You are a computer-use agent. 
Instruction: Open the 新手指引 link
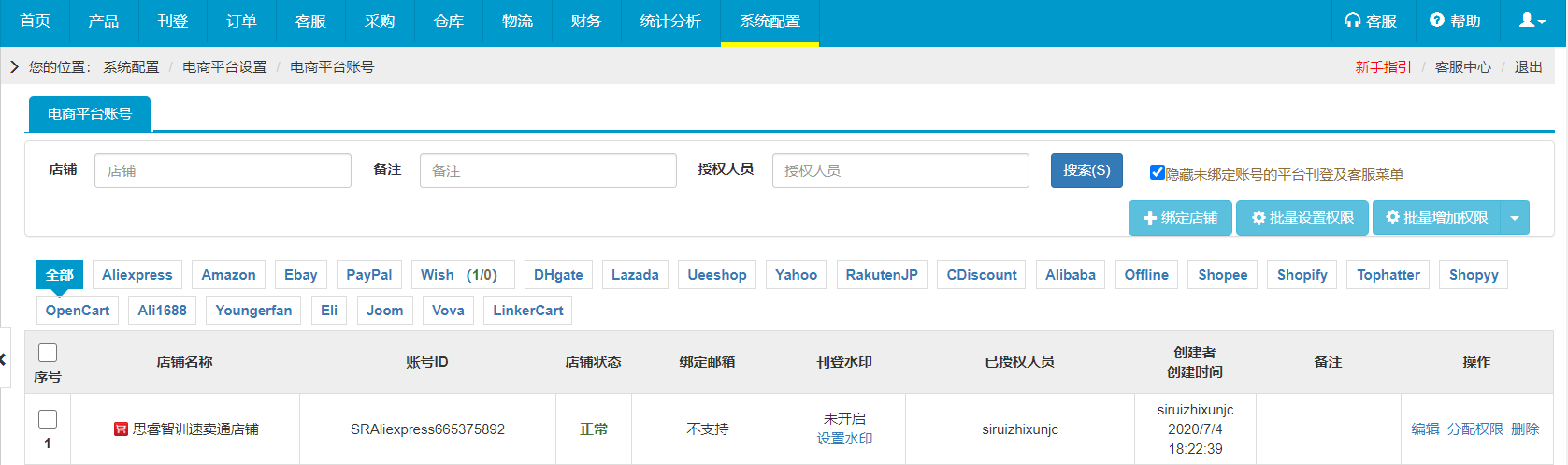[1383, 67]
